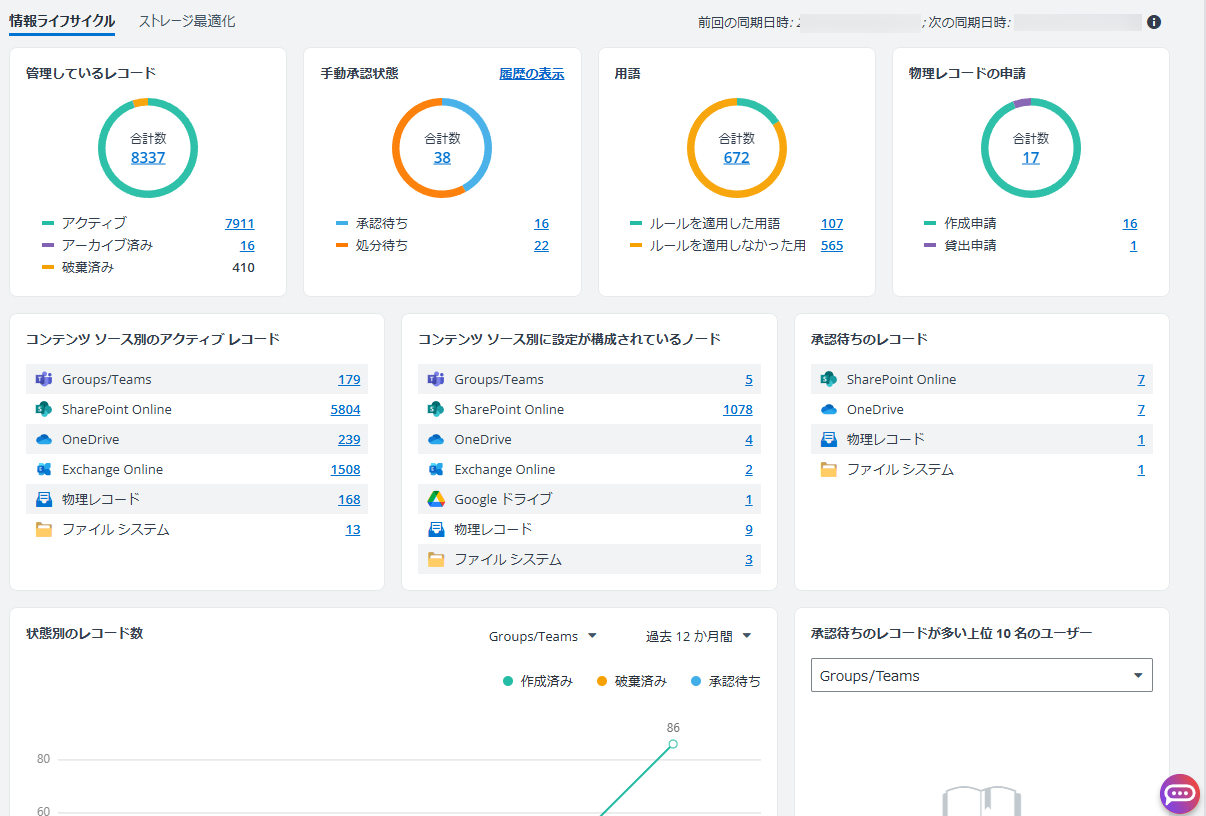
Task: Click the info icon beside the sync times
Action: (1154, 21)
